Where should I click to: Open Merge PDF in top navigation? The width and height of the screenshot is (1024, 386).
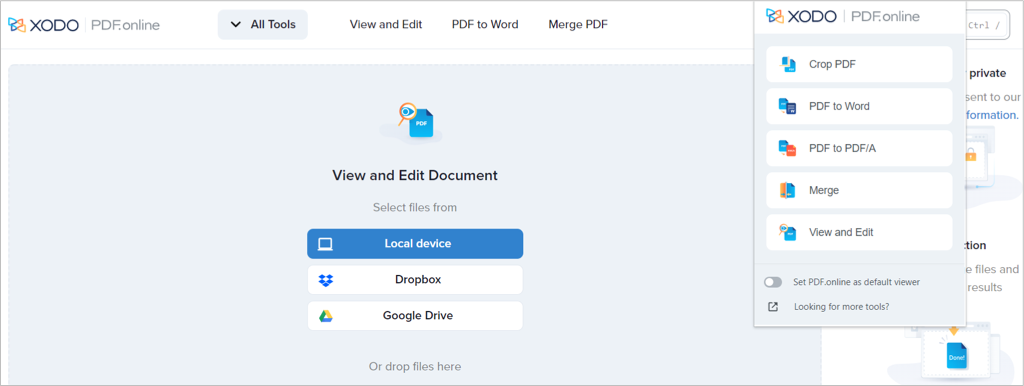coord(578,25)
